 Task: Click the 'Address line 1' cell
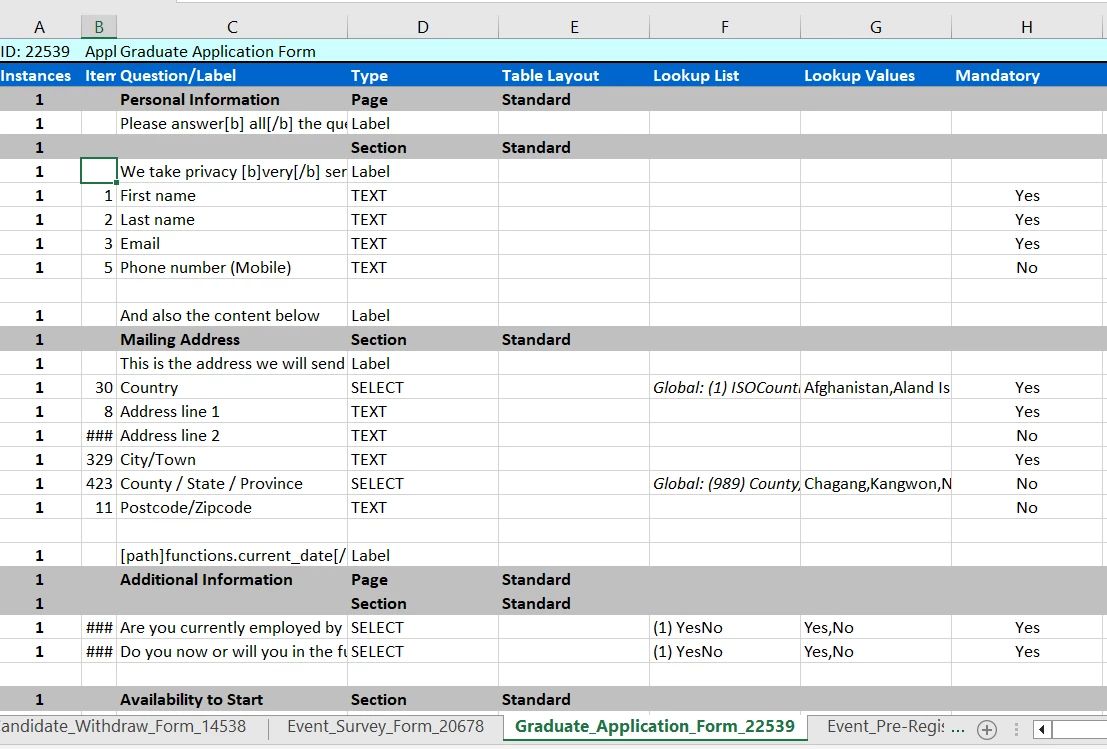pyautogui.click(x=232, y=412)
